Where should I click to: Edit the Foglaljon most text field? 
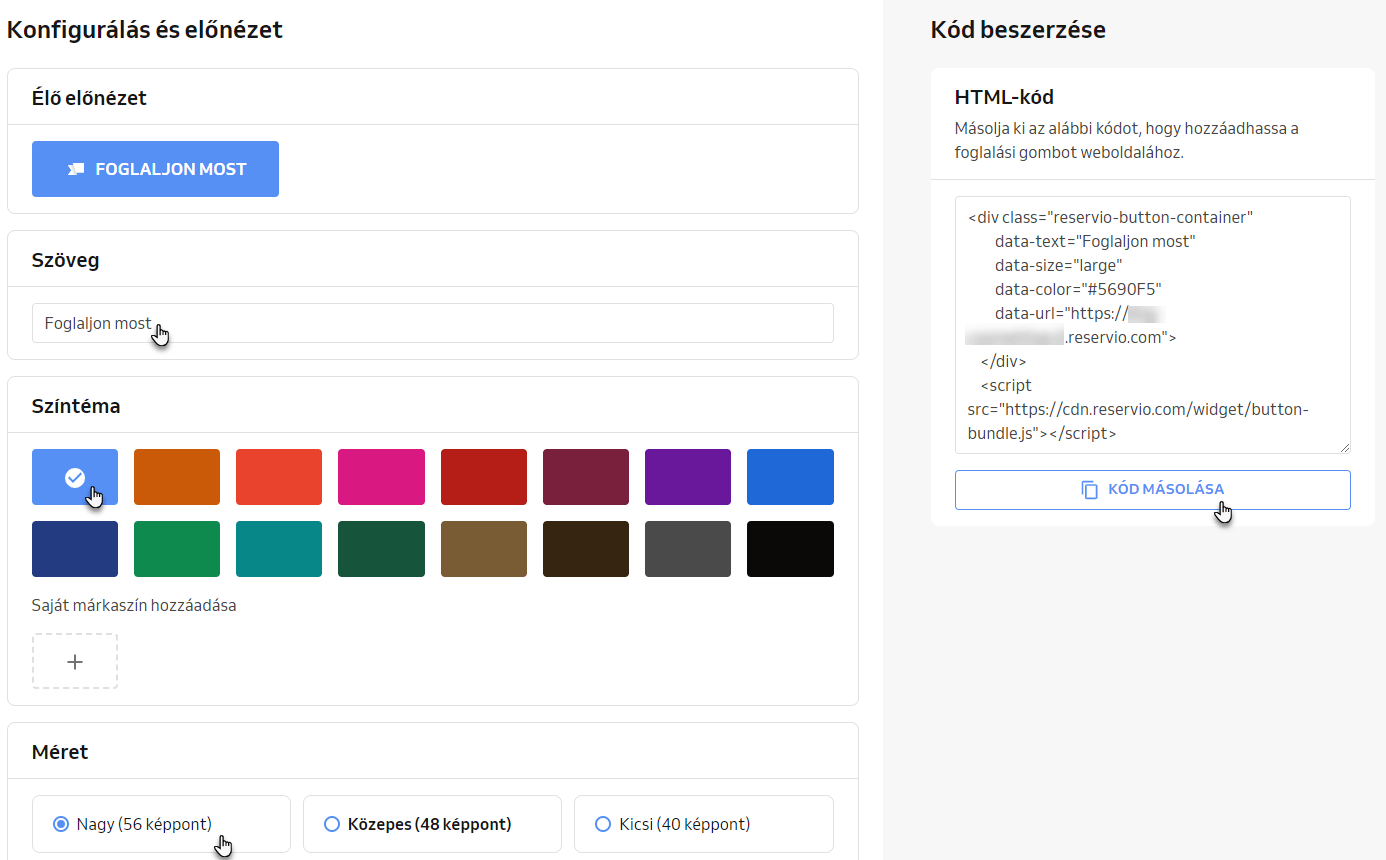pos(432,323)
